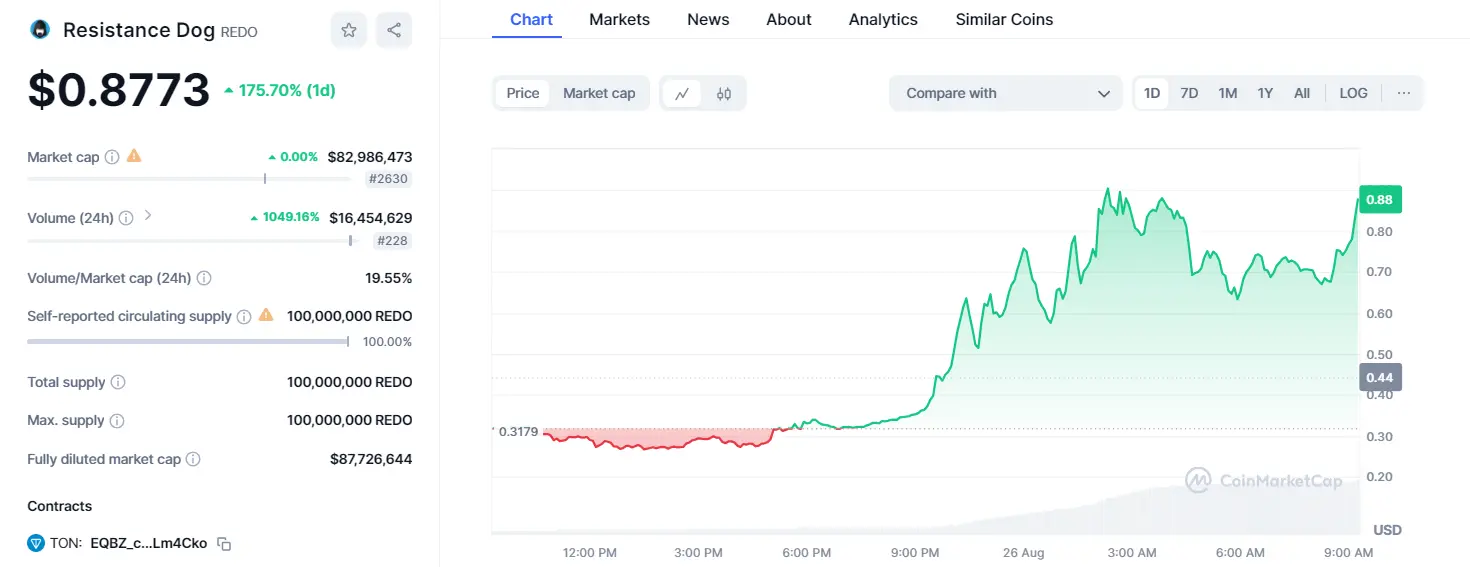This screenshot has width=1470, height=567.
Task: Toggle chart to Price view
Action: point(523,93)
